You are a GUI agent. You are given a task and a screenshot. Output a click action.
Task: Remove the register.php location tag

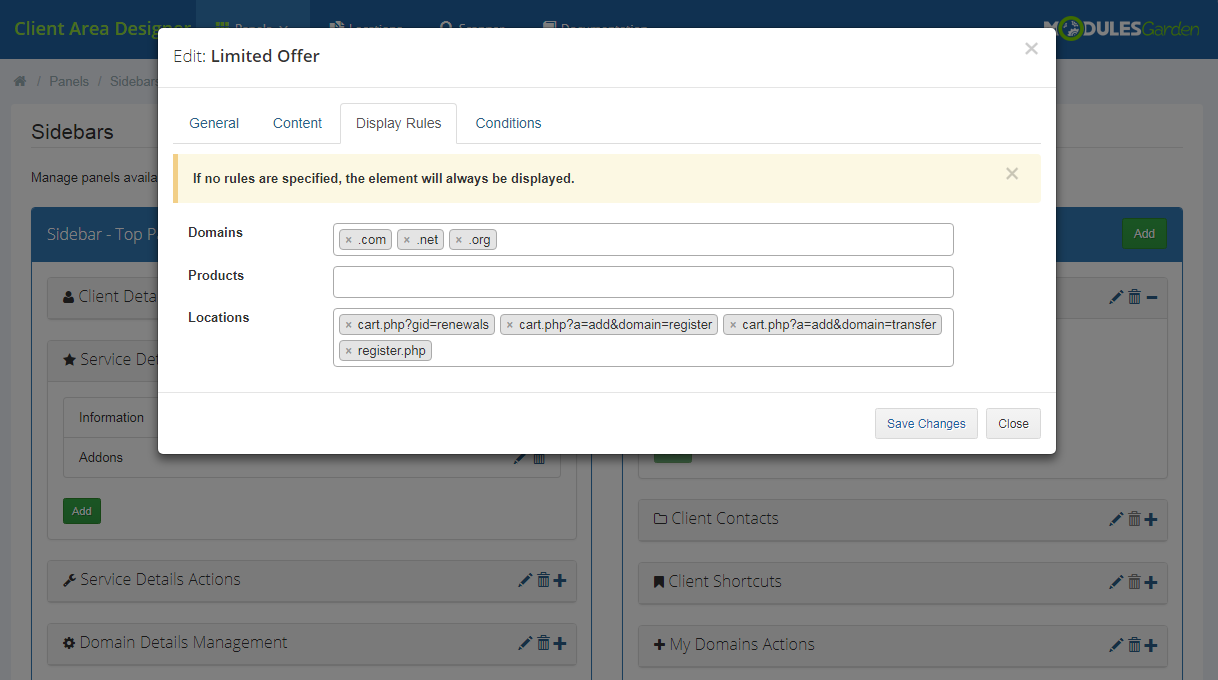(x=348, y=351)
